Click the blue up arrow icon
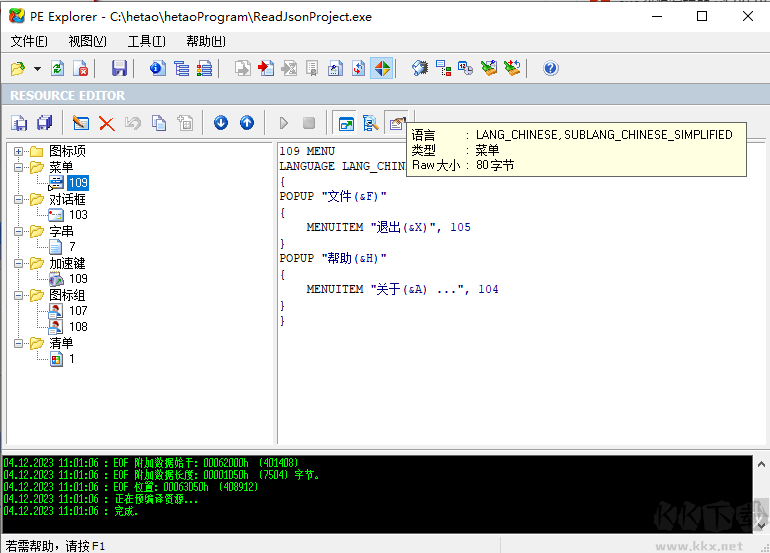770x553 pixels. [246, 123]
